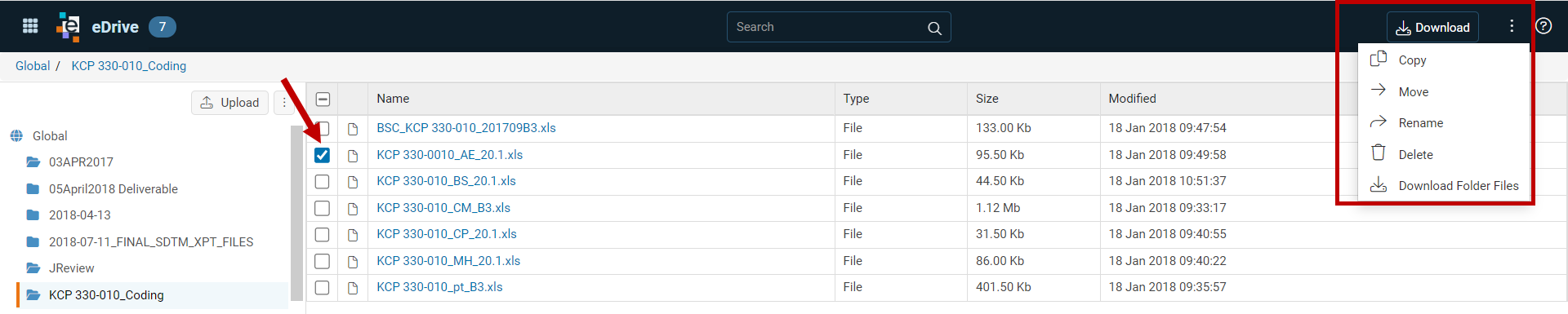Toggle the select-all checkbox in header
The width and height of the screenshot is (1568, 314).
(323, 100)
